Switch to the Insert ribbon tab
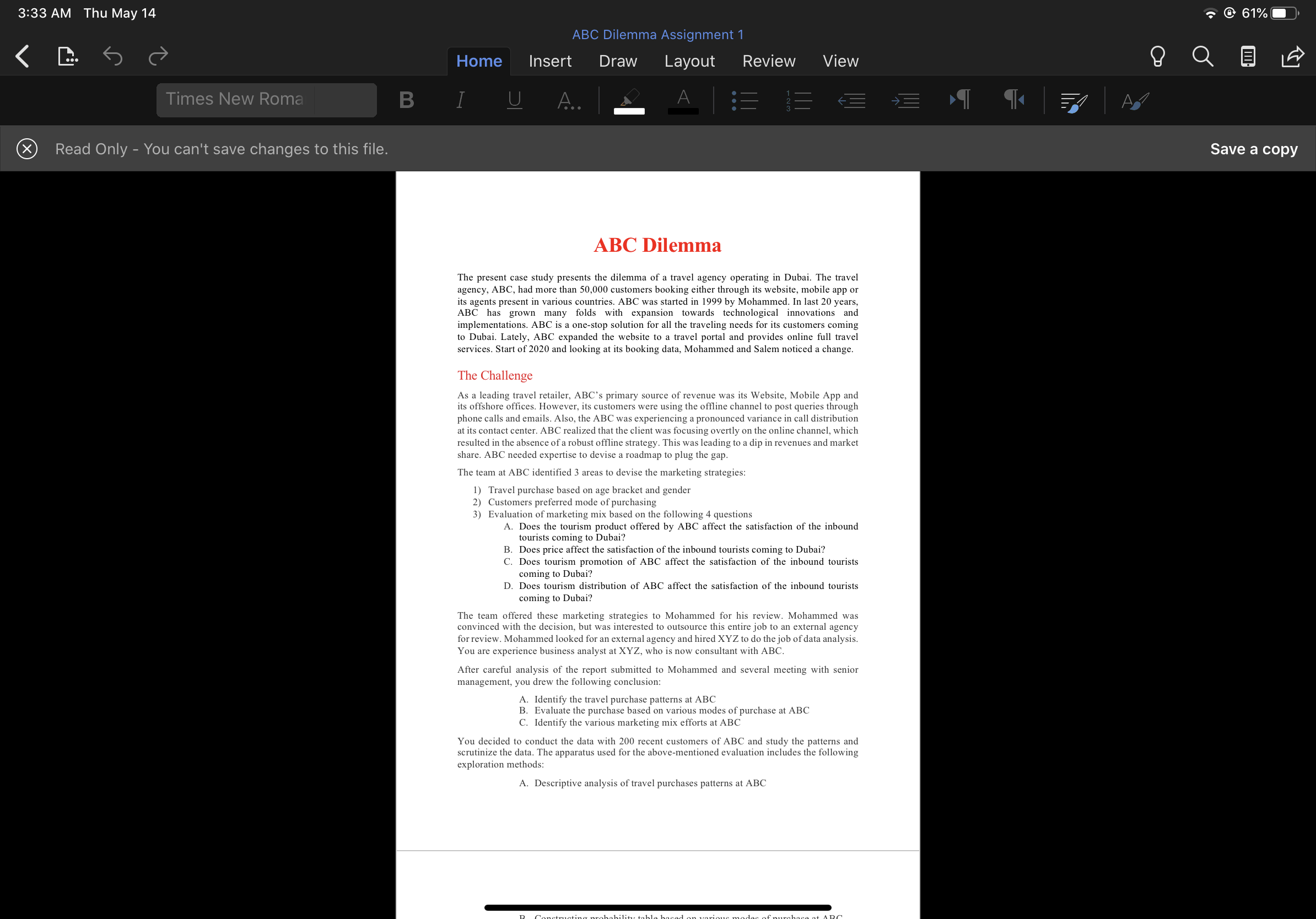Viewport: 1316px width, 919px height. tap(549, 61)
